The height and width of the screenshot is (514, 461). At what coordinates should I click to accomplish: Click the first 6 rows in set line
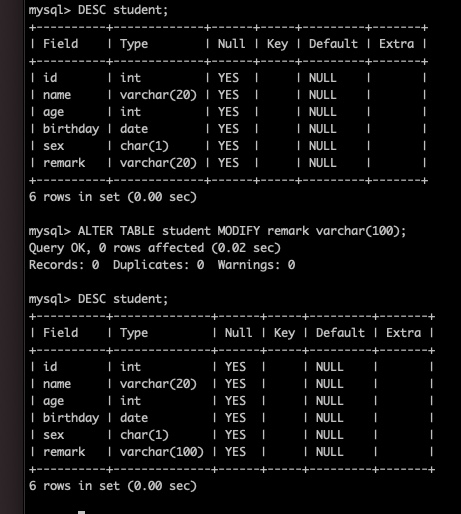(x=113, y=197)
